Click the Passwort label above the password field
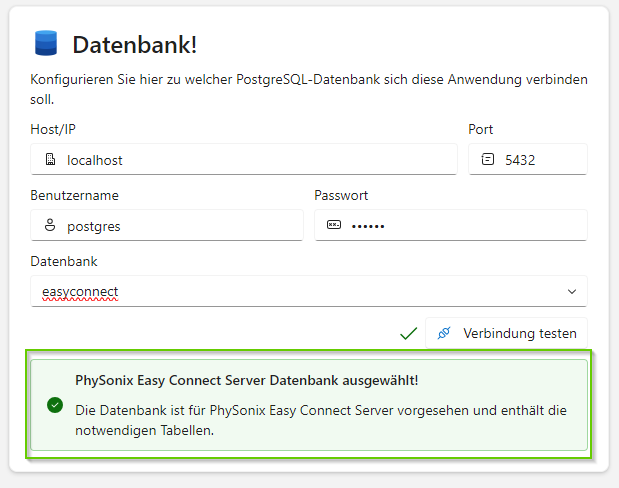This screenshot has width=619, height=488. 341,195
